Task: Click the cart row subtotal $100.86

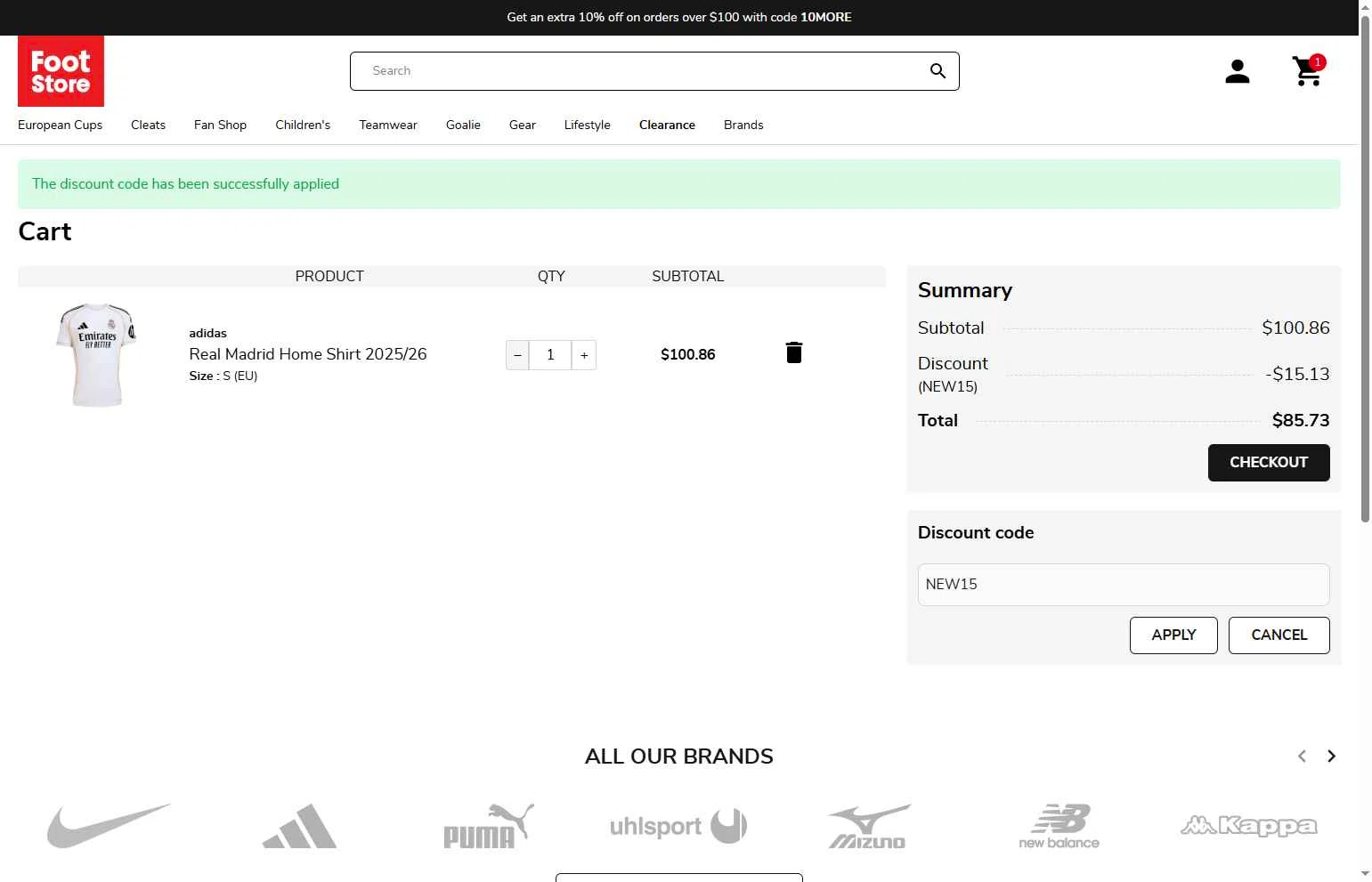Action: (688, 354)
